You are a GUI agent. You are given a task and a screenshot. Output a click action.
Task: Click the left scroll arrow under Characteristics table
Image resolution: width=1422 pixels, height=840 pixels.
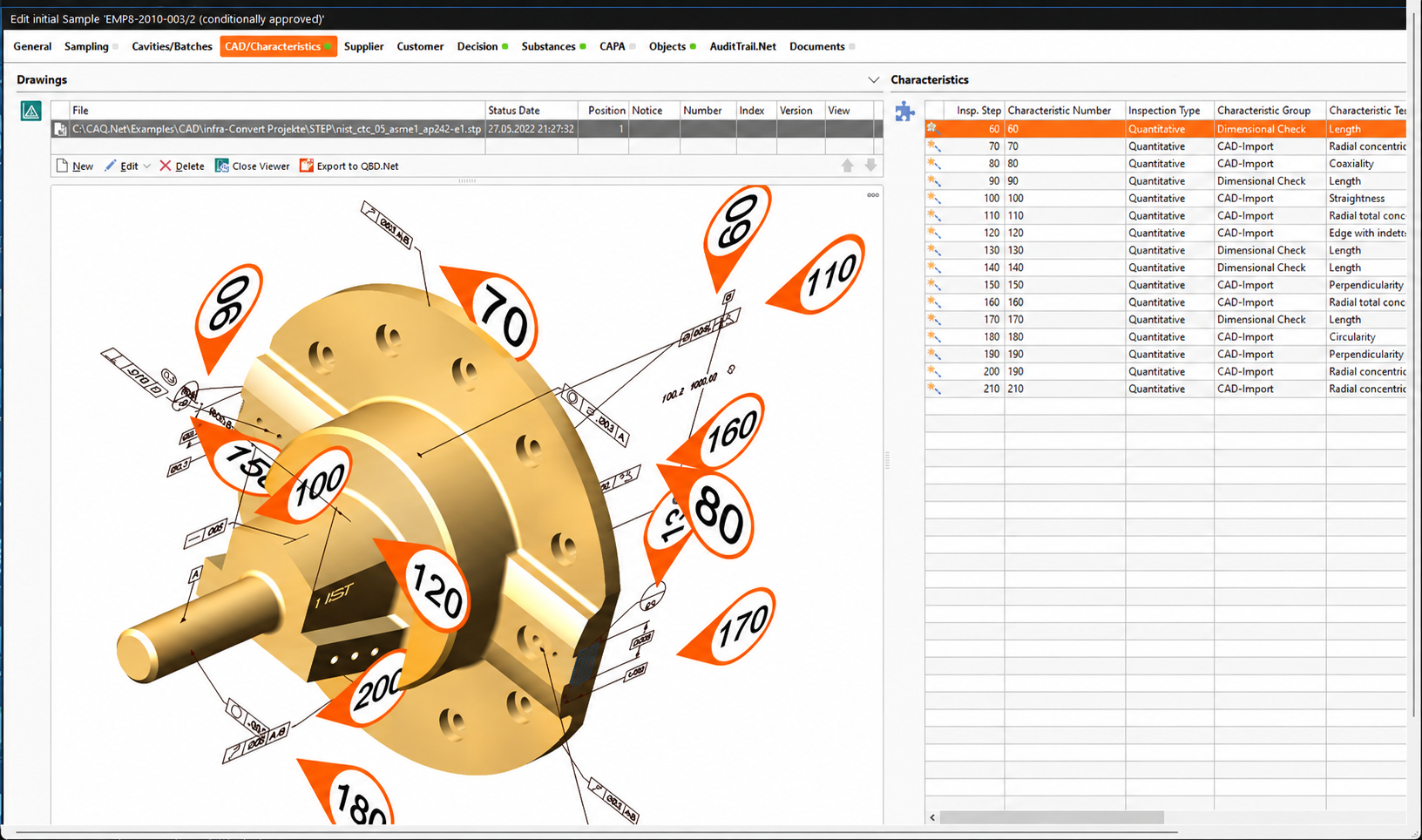(932, 817)
